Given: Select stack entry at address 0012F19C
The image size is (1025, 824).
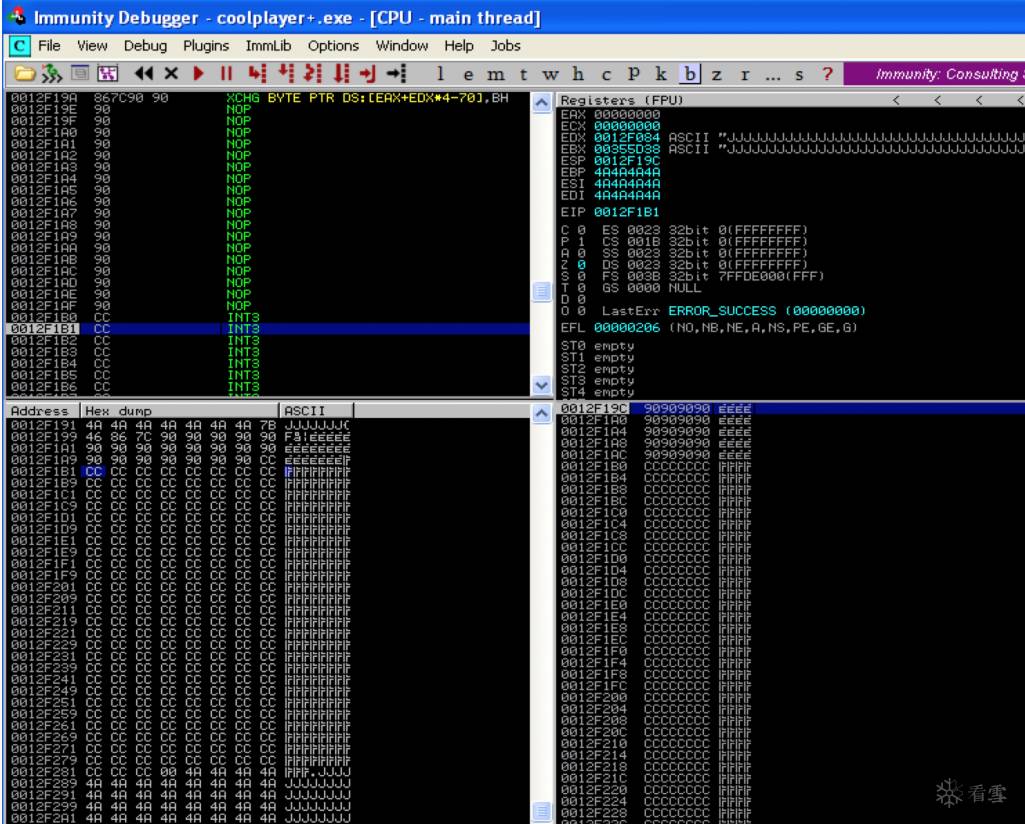Looking at the screenshot, I should coord(790,408).
